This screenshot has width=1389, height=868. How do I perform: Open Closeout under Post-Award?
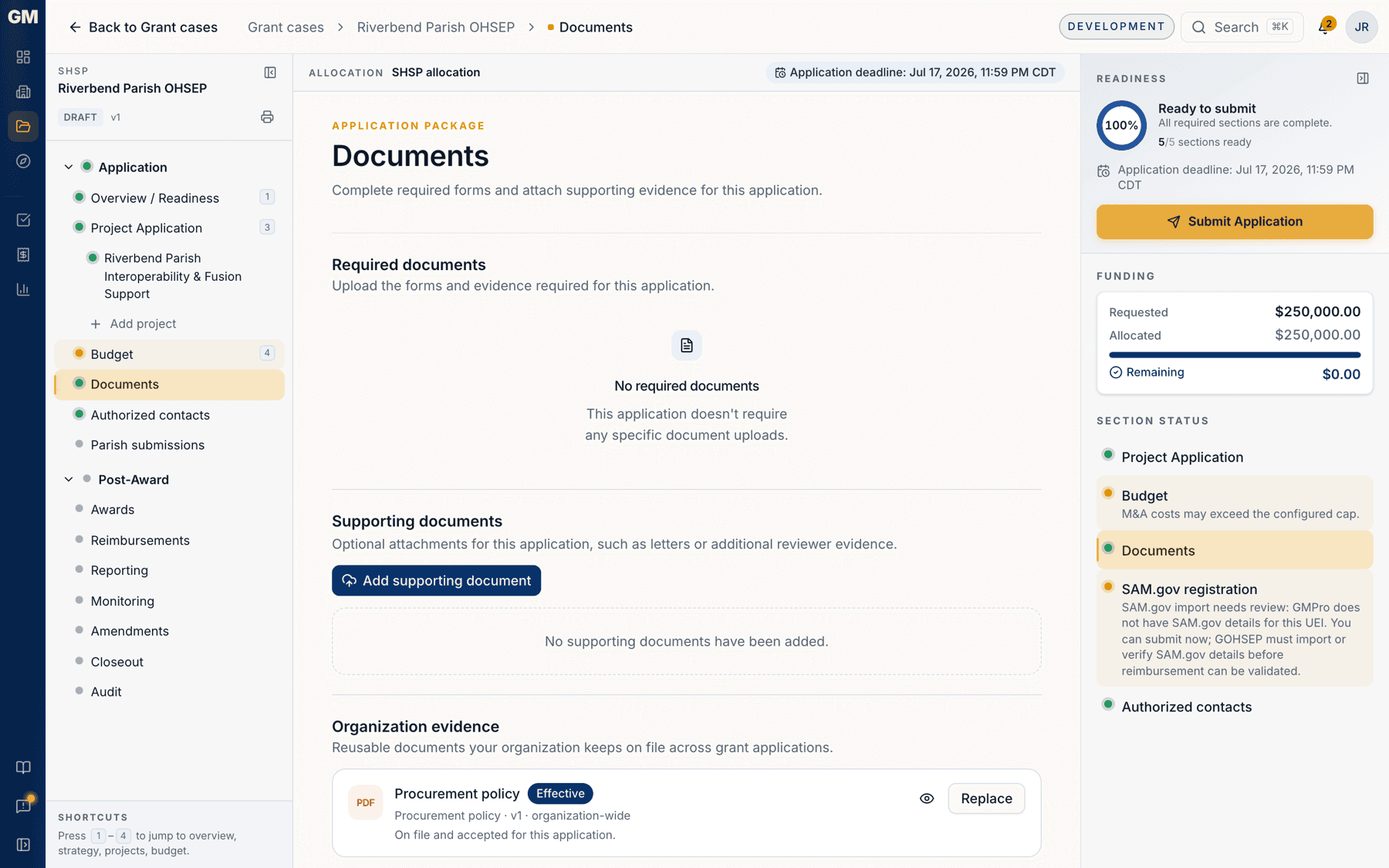(170, 662)
